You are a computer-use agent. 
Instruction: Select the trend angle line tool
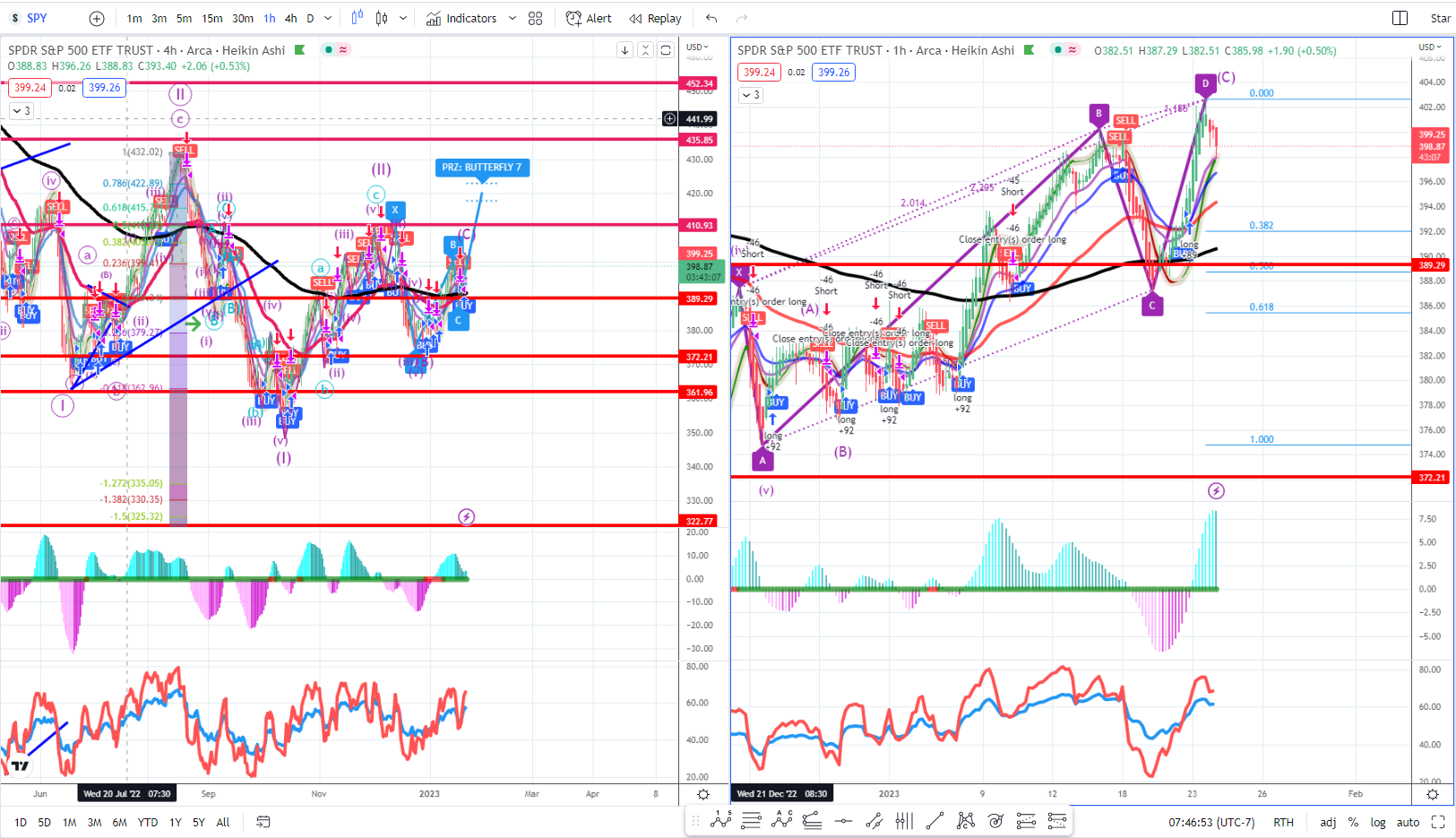point(874,820)
